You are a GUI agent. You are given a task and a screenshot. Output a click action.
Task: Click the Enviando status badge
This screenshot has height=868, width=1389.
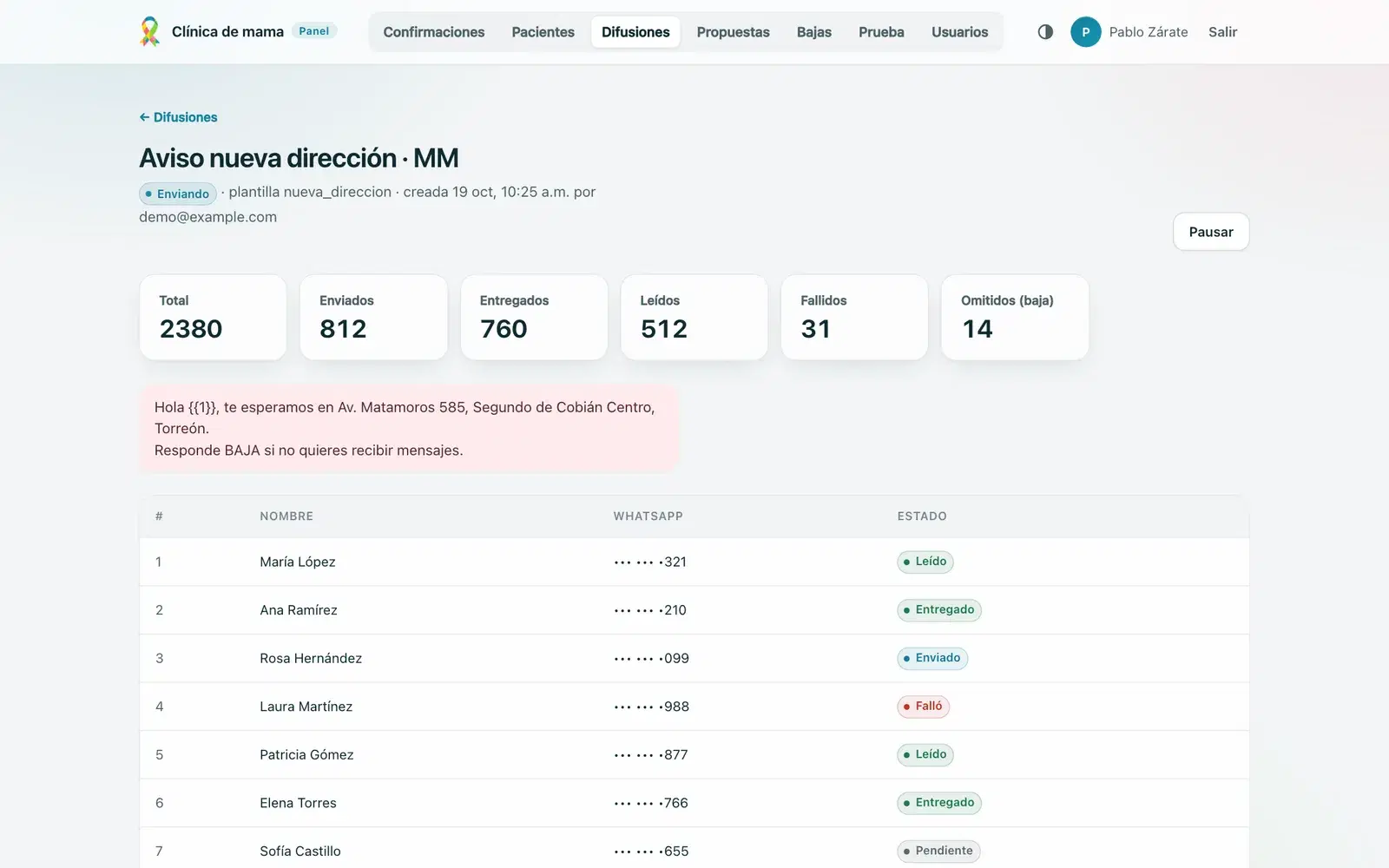click(178, 194)
